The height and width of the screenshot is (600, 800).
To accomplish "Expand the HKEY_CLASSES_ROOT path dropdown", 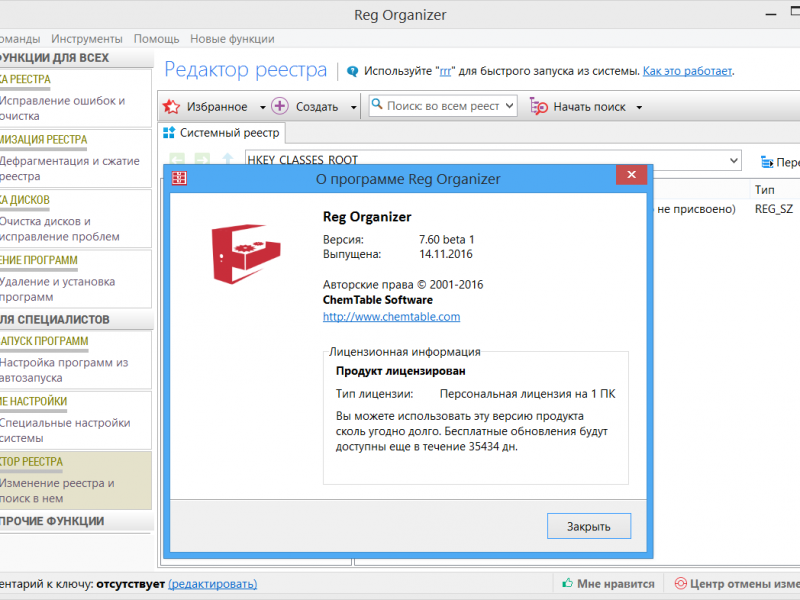I will [x=734, y=160].
